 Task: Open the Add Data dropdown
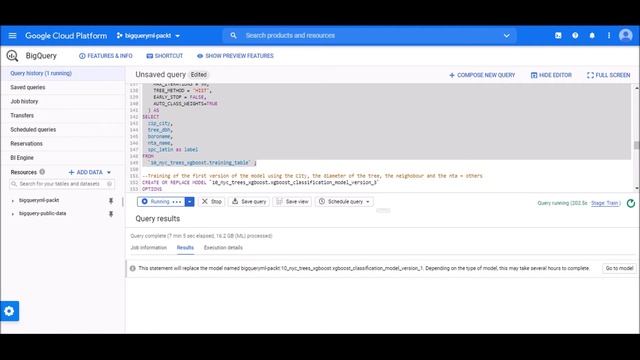89,172
